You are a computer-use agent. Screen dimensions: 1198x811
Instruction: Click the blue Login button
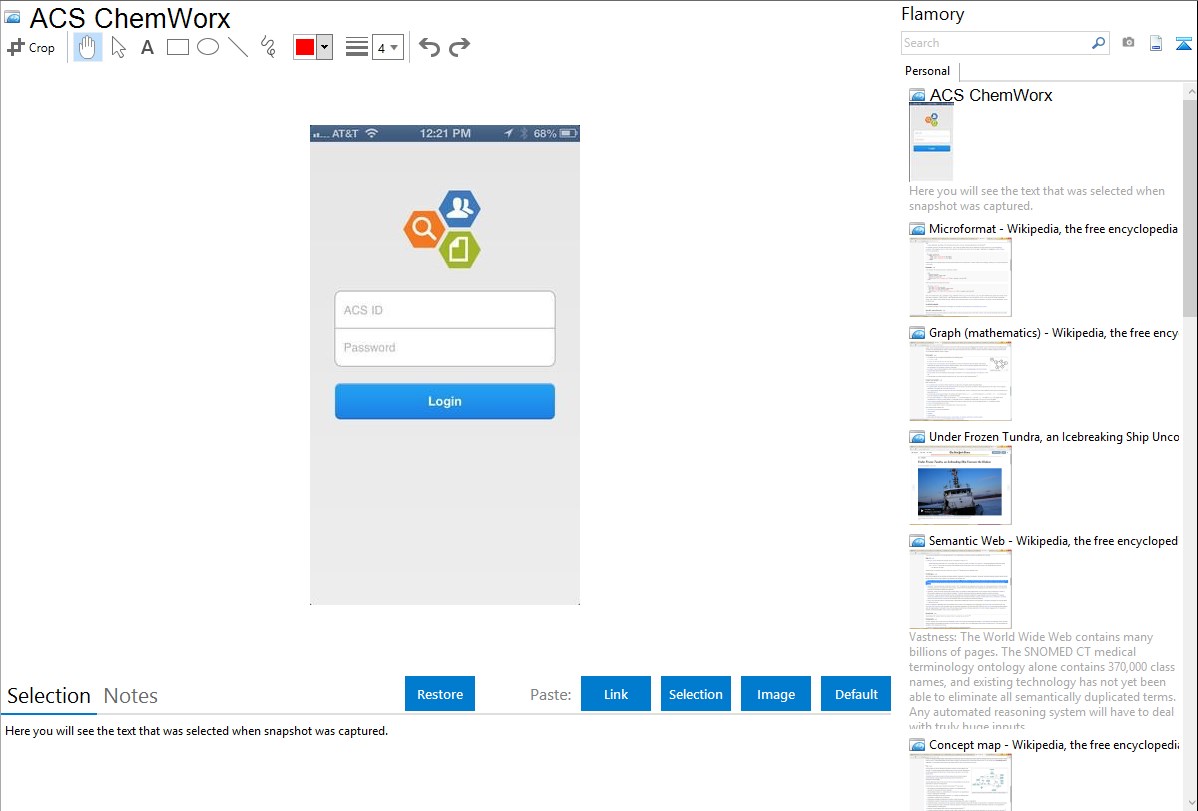pyautogui.click(x=445, y=401)
